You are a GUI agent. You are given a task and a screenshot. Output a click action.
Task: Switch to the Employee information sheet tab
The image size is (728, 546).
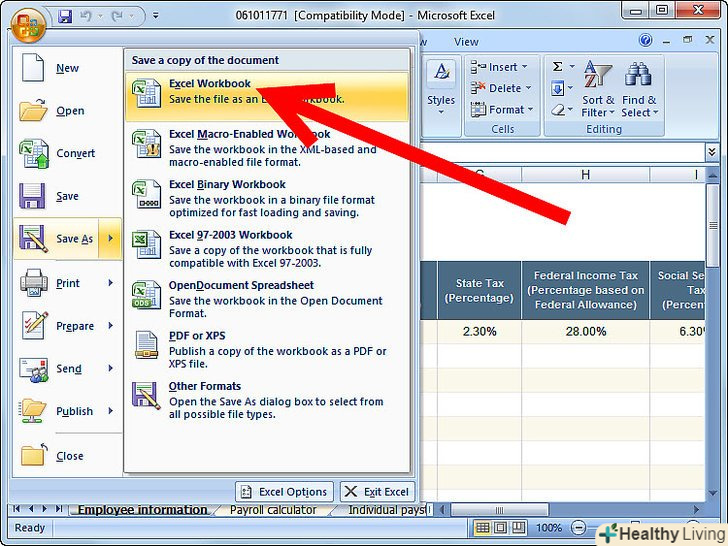coord(142,510)
